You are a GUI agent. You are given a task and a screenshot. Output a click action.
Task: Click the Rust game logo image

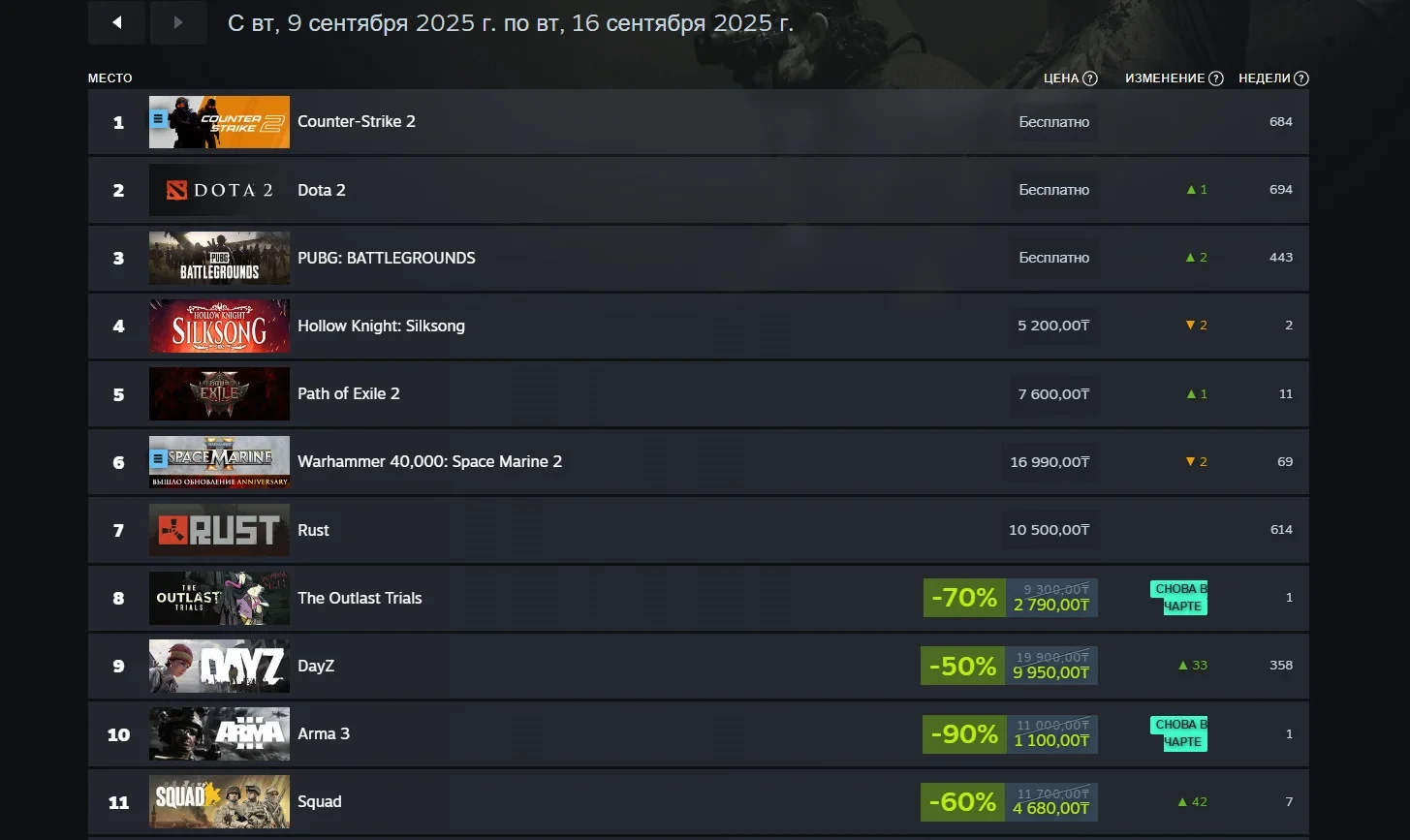coord(219,530)
